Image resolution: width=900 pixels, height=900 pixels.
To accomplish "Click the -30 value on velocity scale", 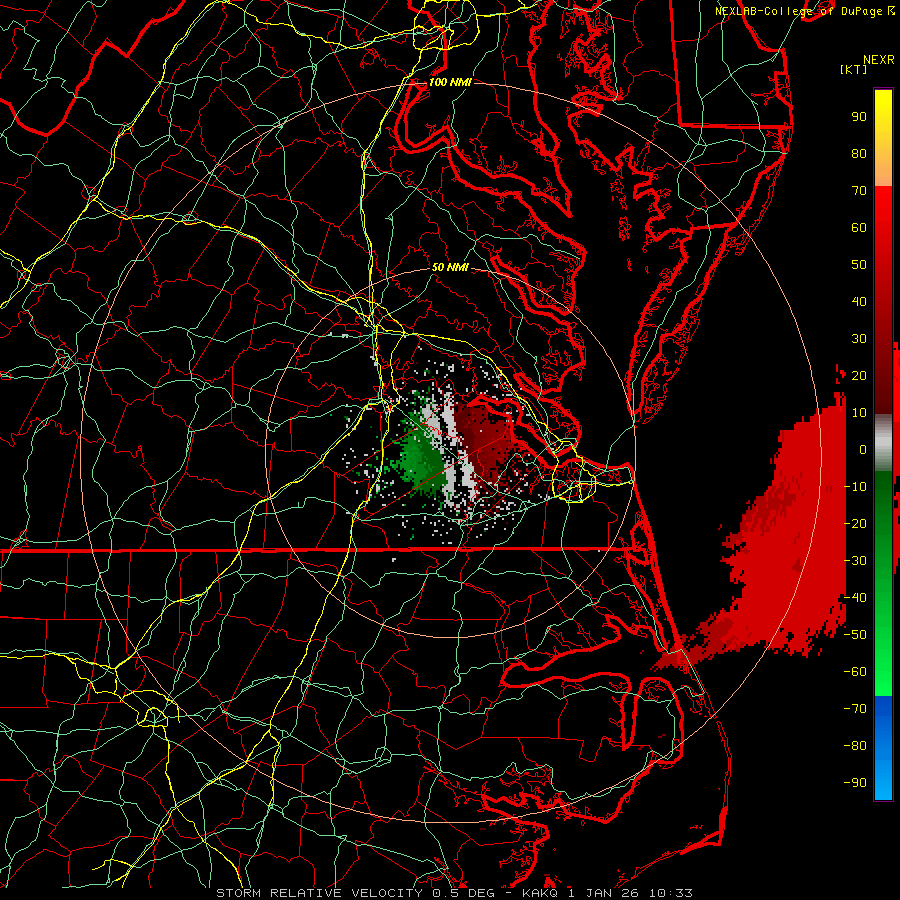I will [855, 561].
